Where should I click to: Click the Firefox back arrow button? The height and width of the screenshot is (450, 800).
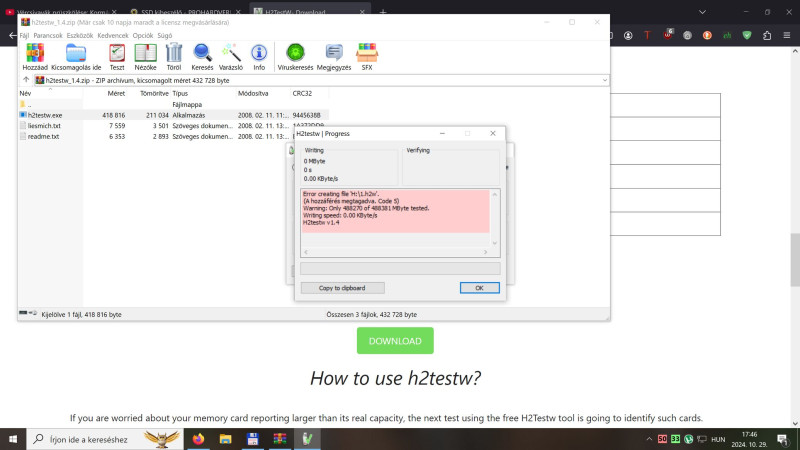pyautogui.click(x=12, y=36)
